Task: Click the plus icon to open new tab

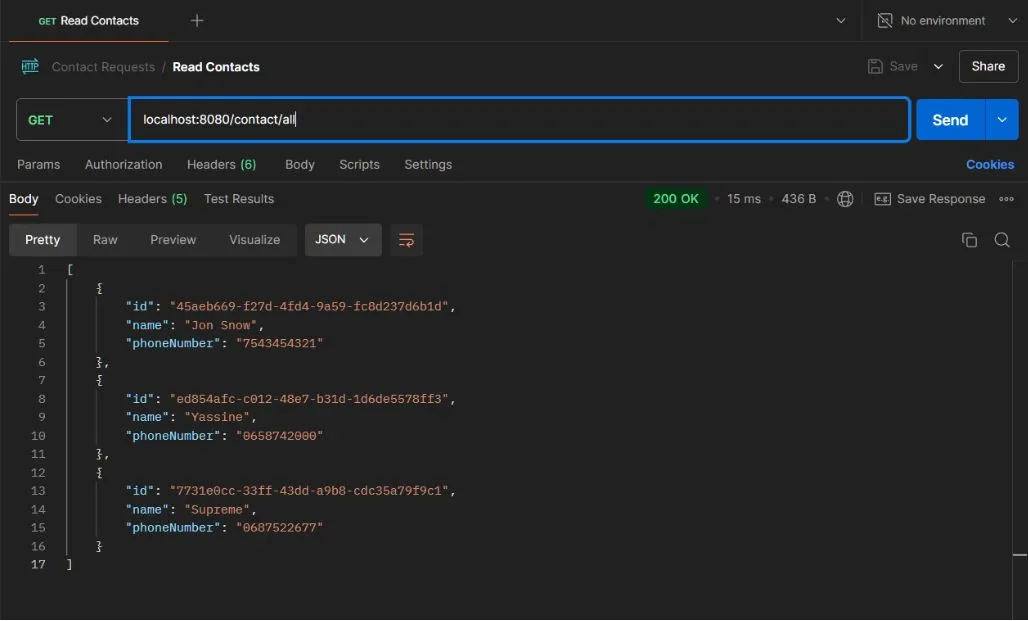Action: click(197, 21)
